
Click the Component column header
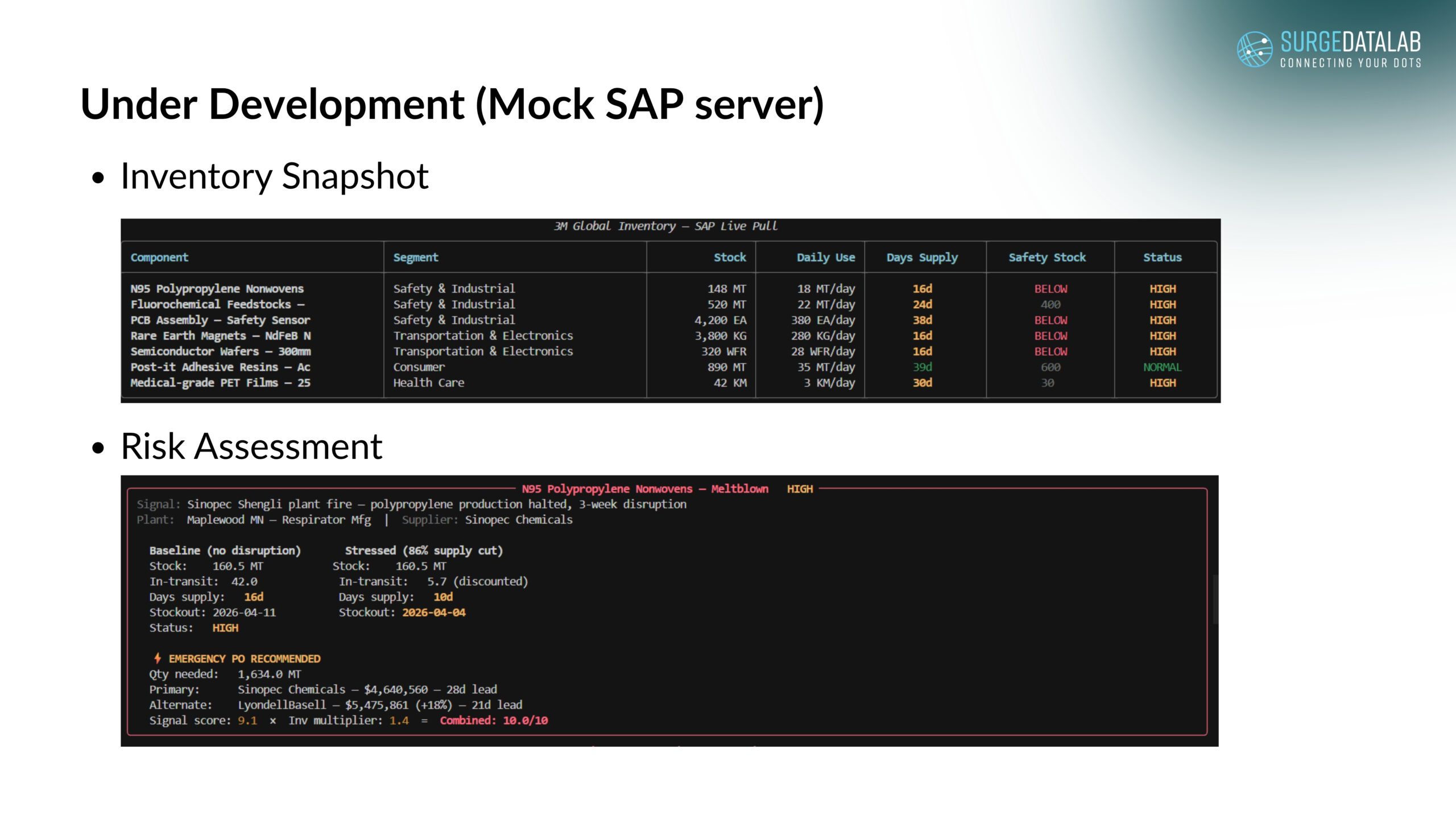pos(159,258)
